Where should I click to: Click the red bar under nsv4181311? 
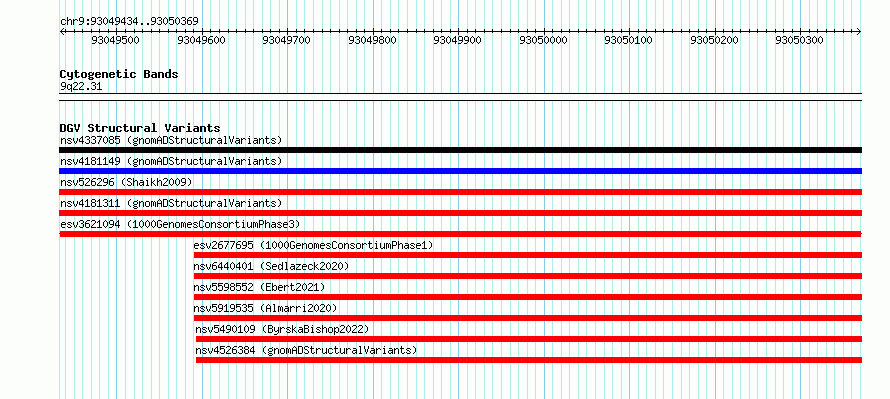[460, 213]
